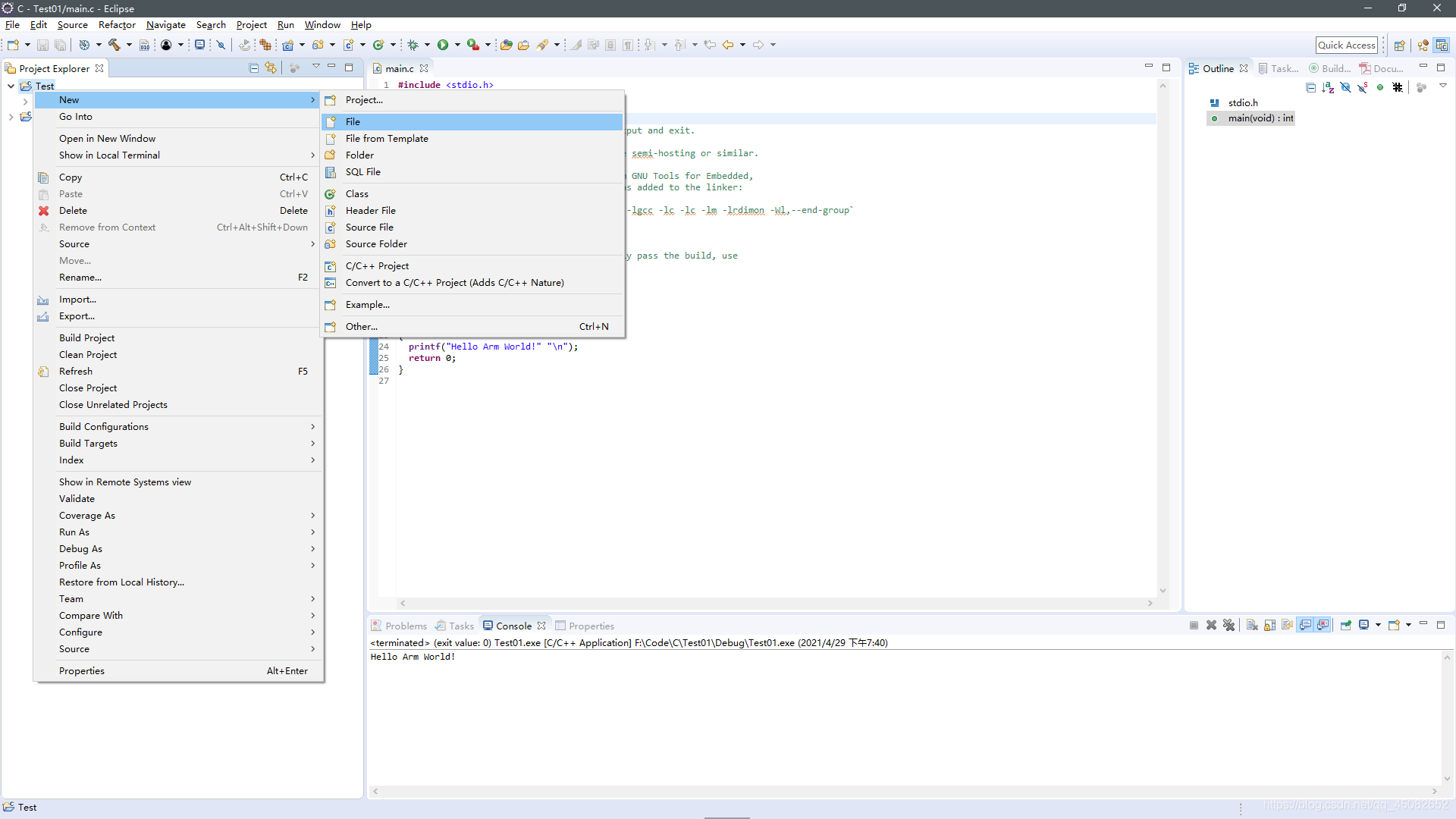Image resolution: width=1456 pixels, height=819 pixels.
Task: Click the Open Element folder toolbar icon
Action: [506, 45]
